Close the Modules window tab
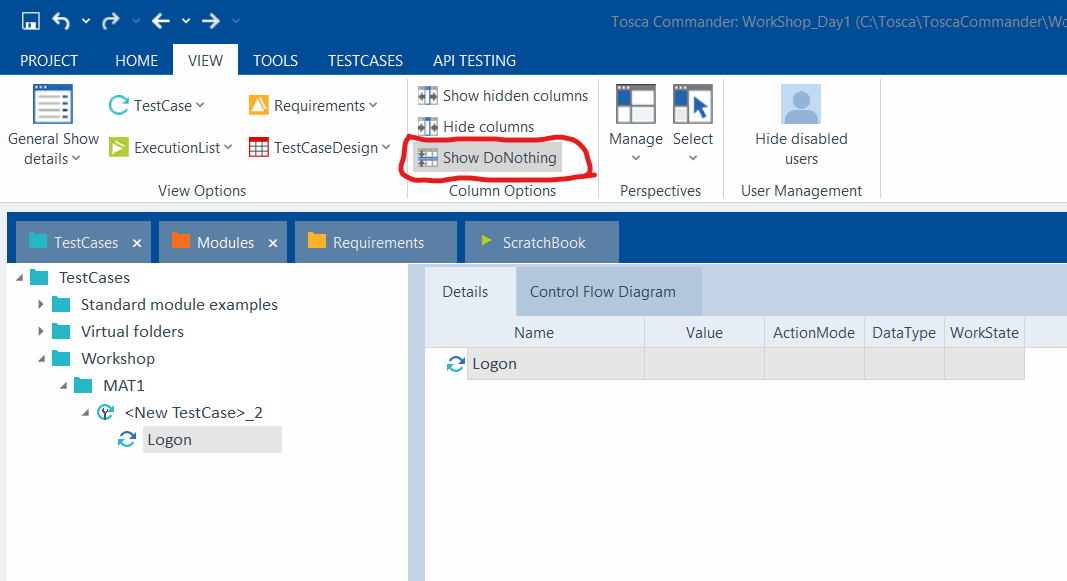This screenshot has width=1067, height=581. pos(273,243)
